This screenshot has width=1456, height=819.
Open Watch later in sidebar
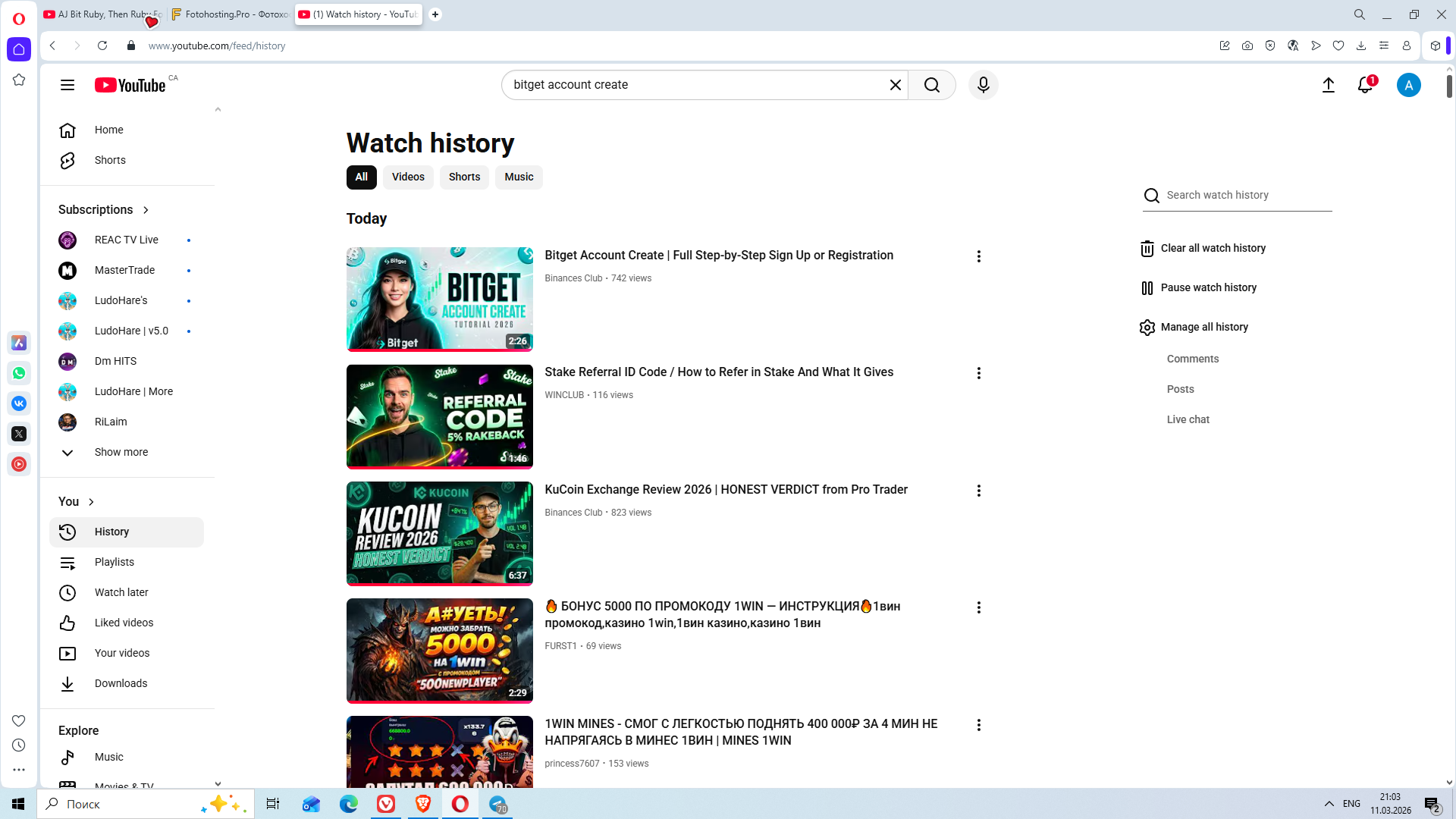(x=121, y=592)
